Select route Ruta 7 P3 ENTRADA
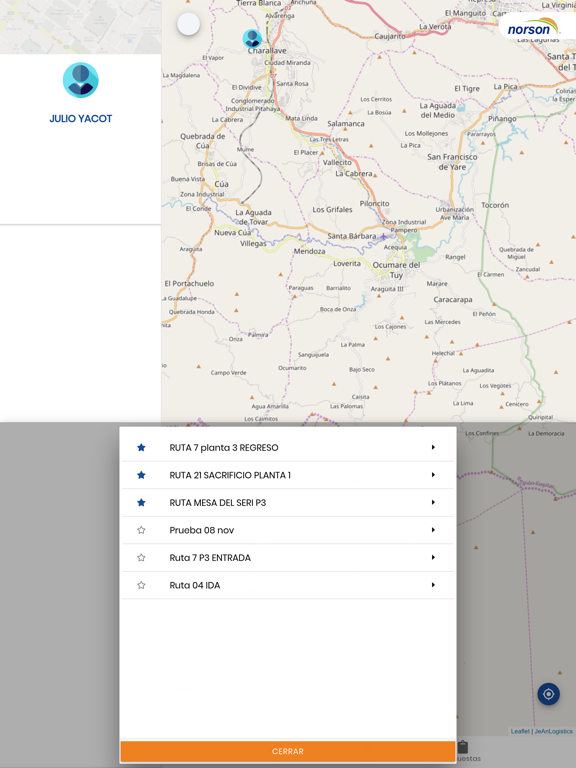576x768 pixels. [x=288, y=557]
